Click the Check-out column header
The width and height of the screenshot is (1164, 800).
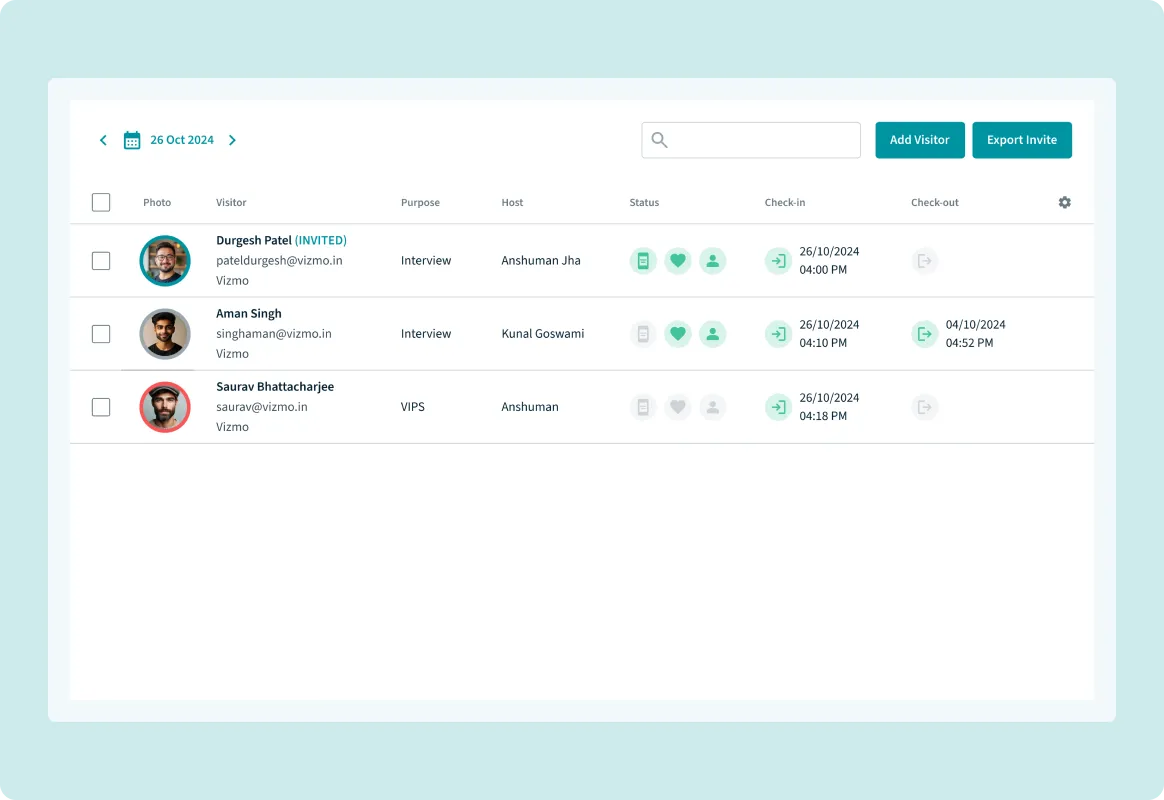935,203
